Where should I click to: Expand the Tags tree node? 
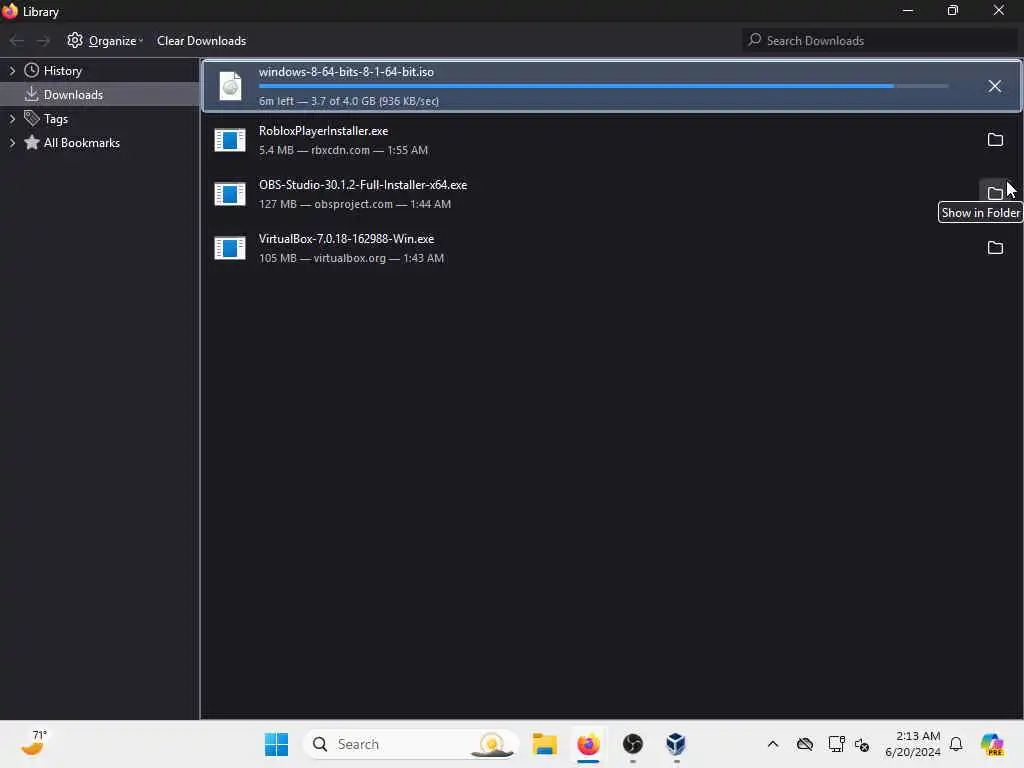[12, 119]
